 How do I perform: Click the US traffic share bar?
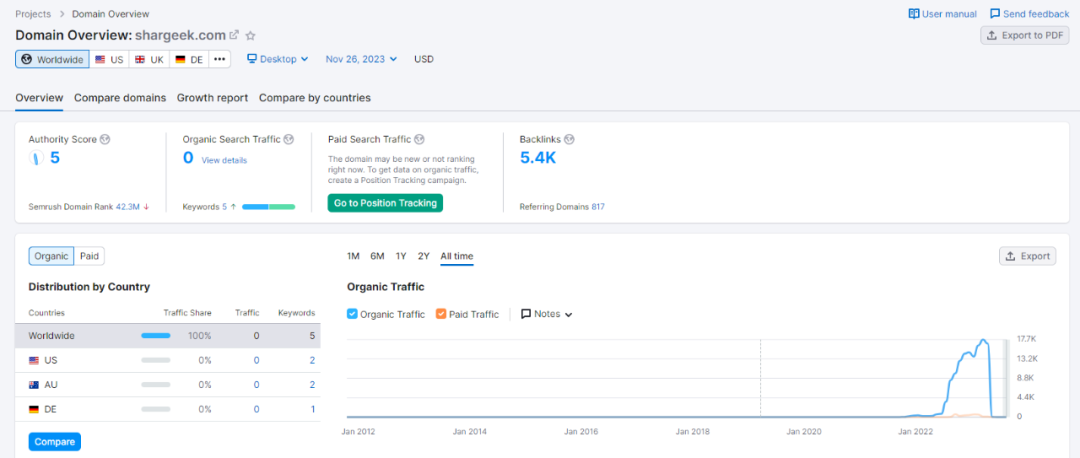pyautogui.click(x=156, y=360)
